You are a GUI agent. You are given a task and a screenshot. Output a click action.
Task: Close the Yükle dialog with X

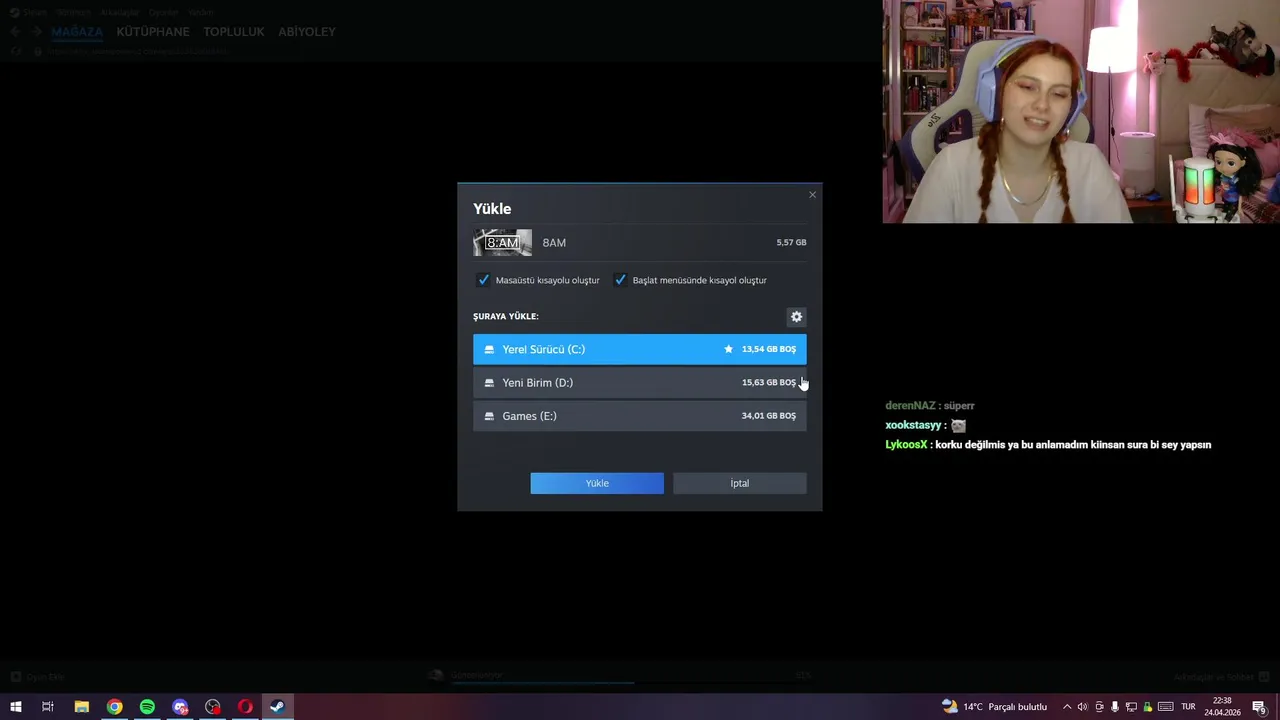pos(812,195)
